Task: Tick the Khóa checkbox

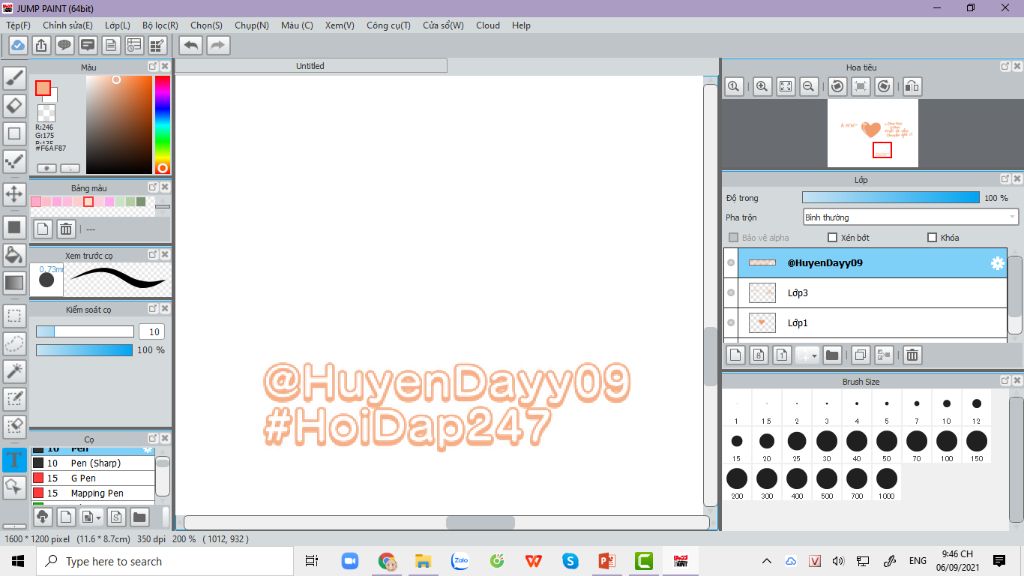Action: pyautogui.click(x=932, y=238)
